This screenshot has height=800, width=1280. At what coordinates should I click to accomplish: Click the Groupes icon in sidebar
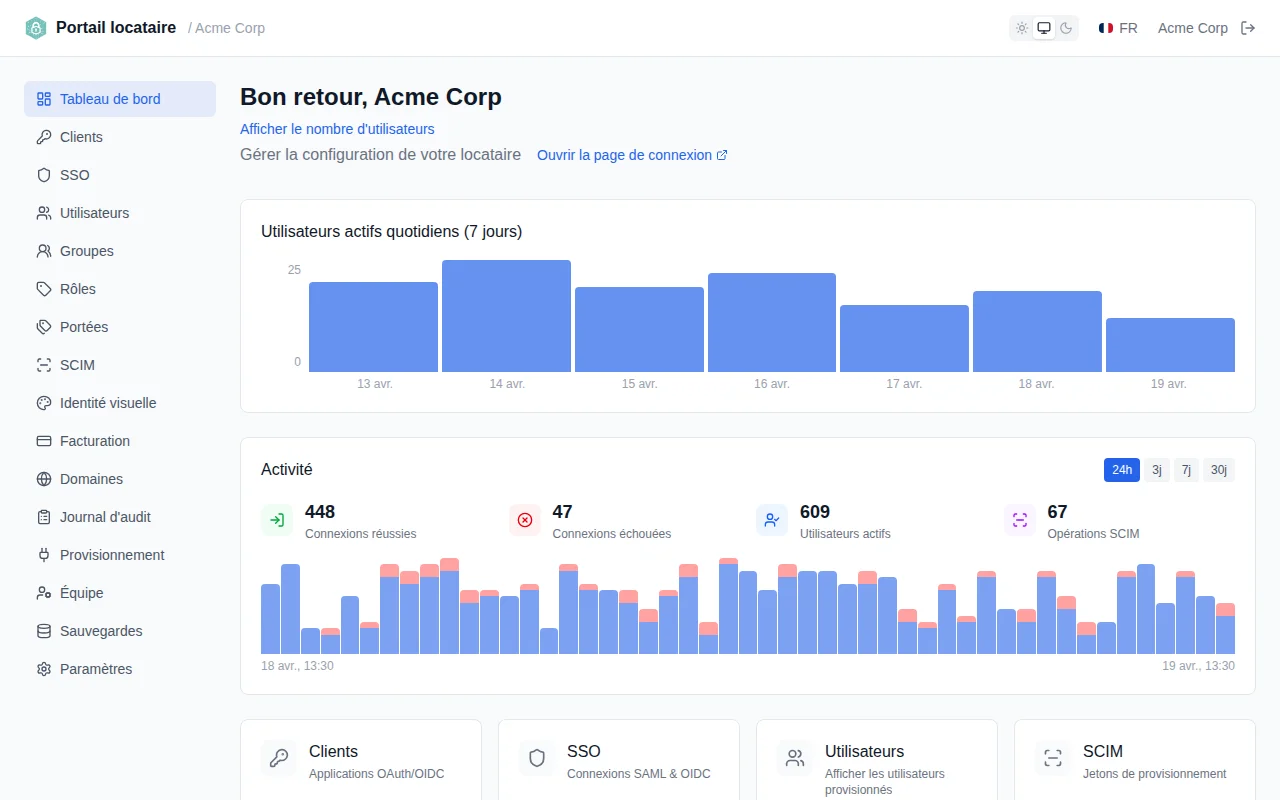tap(44, 251)
